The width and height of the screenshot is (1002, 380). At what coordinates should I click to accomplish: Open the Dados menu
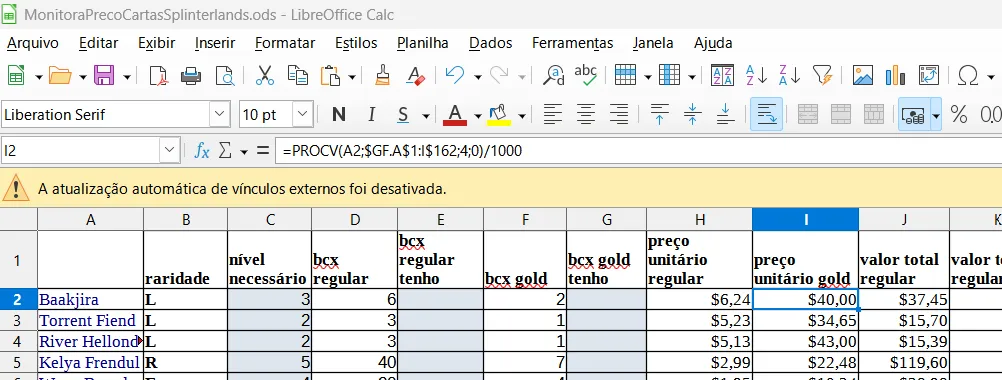(491, 43)
